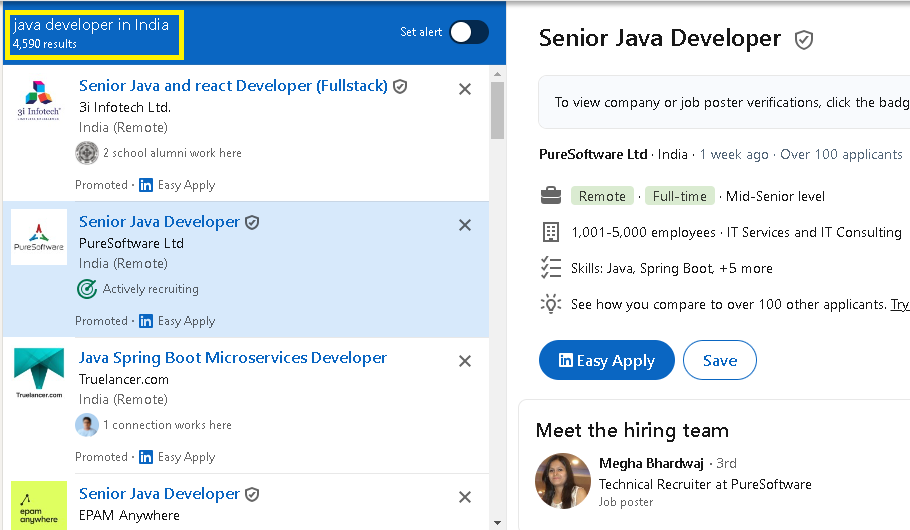This screenshot has height=530, width=910.
Task: Click scrollbar down arrow in job list
Action: click(x=497, y=523)
